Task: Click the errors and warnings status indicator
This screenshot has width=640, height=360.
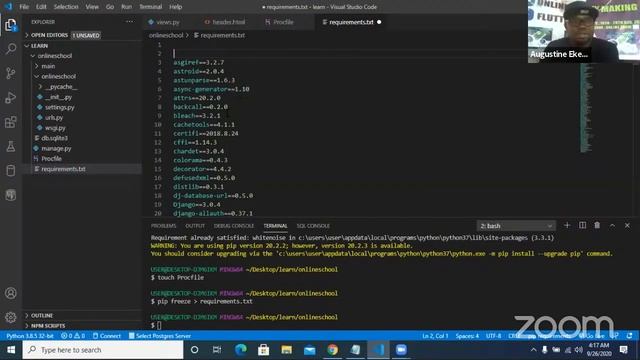Action: click(x=73, y=336)
